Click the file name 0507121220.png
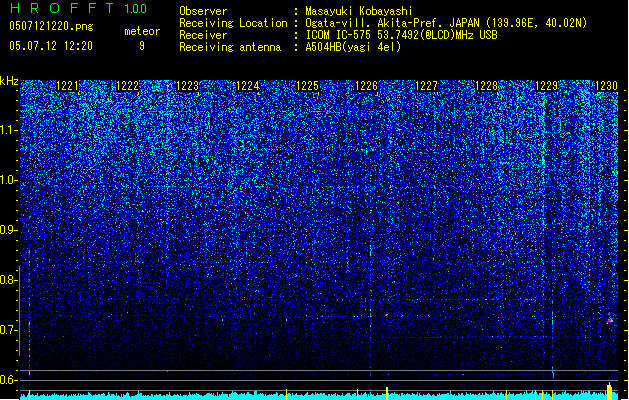The image size is (629, 400). tap(51, 26)
